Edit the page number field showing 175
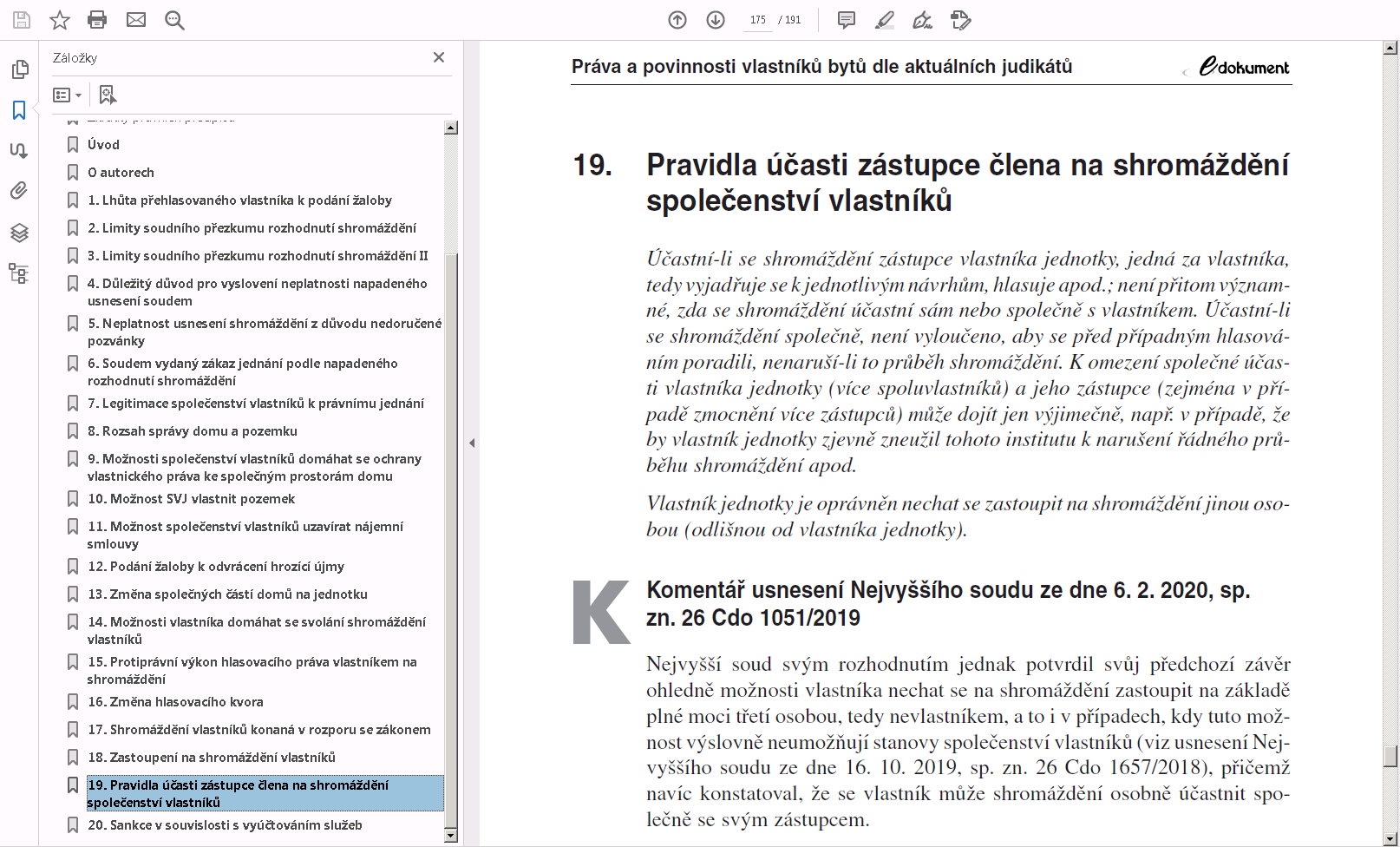 point(758,19)
